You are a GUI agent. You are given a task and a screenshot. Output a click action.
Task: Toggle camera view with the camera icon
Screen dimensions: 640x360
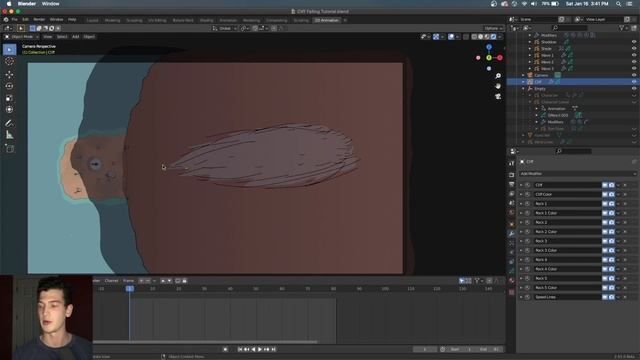[x=498, y=96]
